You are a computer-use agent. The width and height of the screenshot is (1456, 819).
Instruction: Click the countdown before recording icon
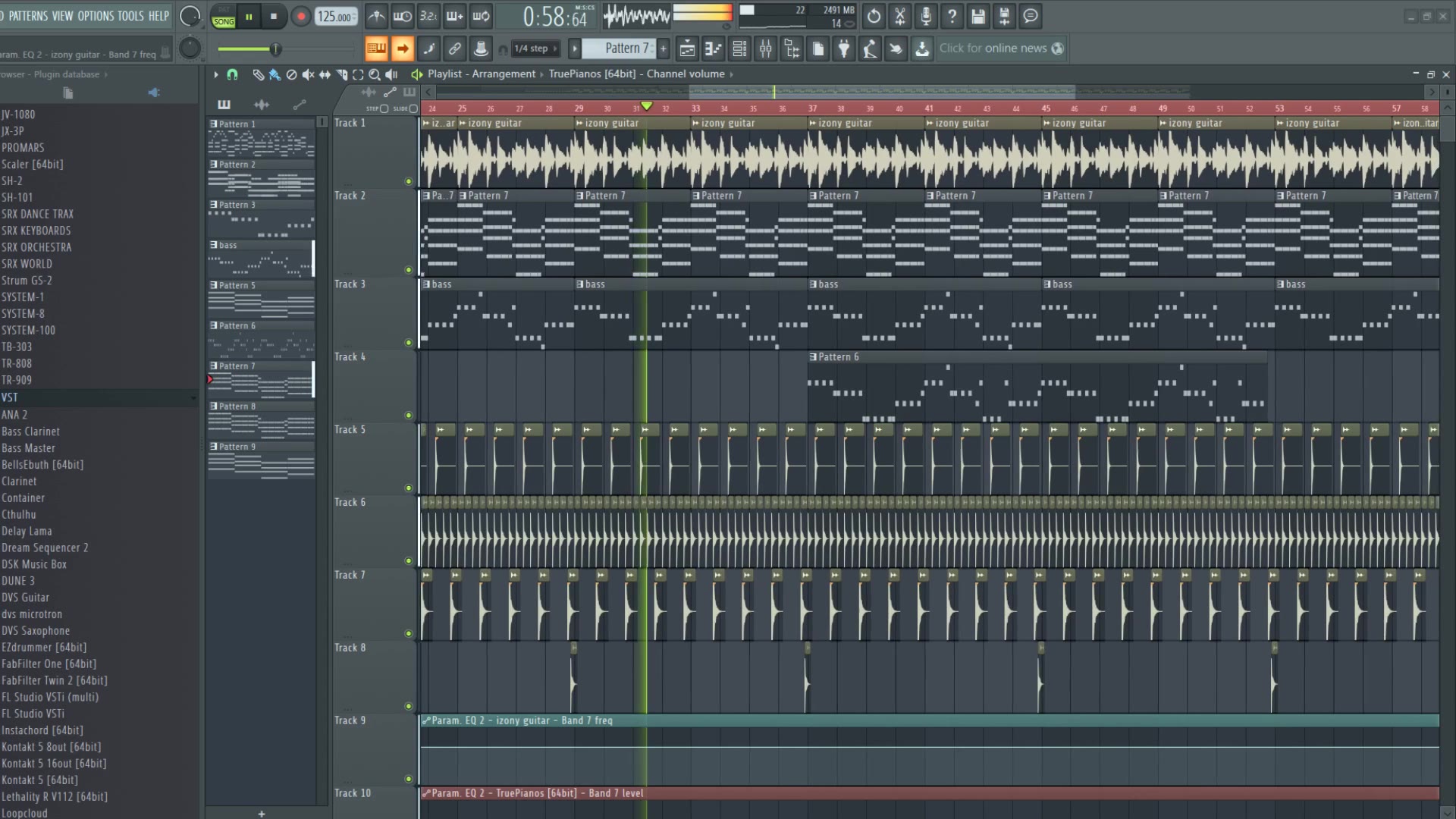pyautogui.click(x=428, y=16)
